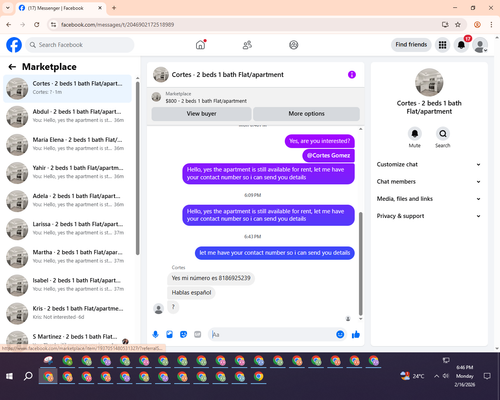Open the Yahir conversation
500x400 pixels.
pyautogui.click(x=67, y=173)
